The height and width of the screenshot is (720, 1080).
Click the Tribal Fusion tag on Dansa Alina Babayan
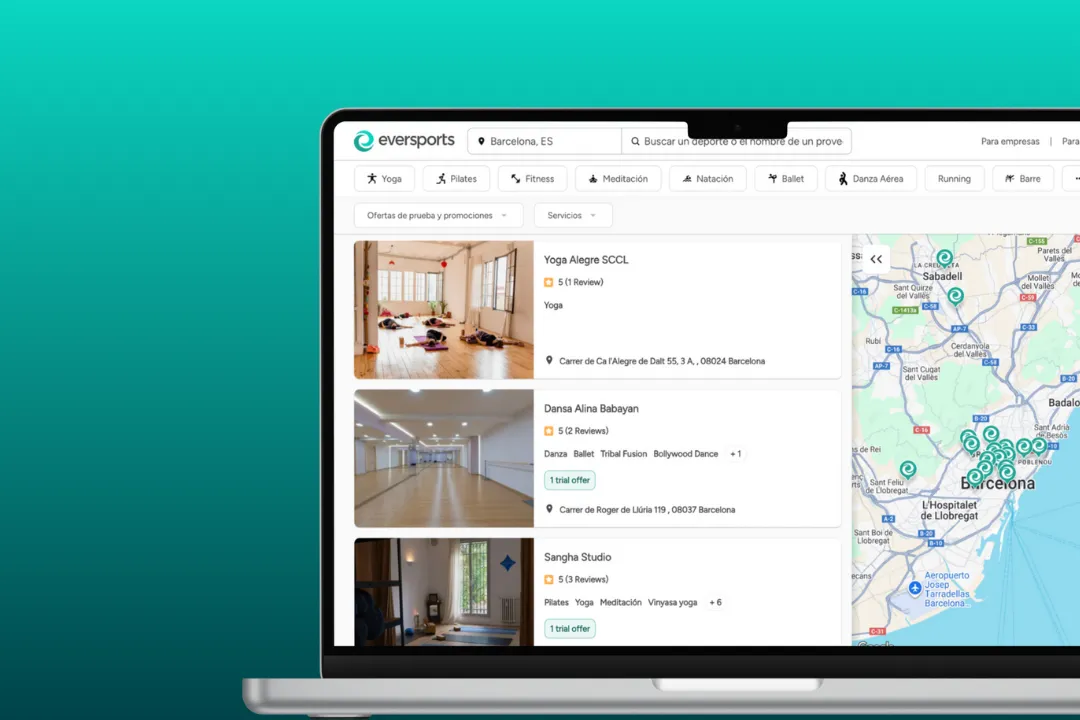[x=623, y=454]
